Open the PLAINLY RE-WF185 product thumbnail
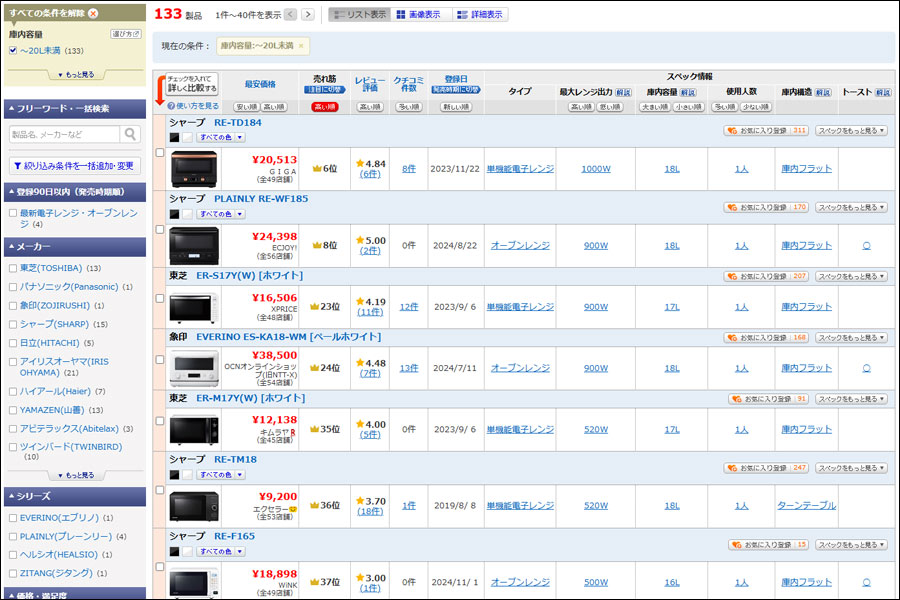 pos(194,246)
